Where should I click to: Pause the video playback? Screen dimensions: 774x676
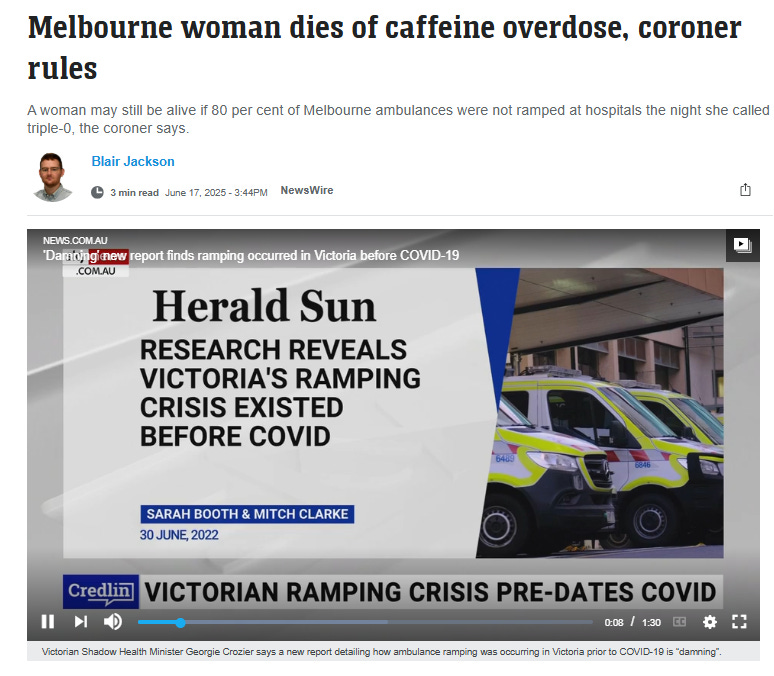(48, 622)
